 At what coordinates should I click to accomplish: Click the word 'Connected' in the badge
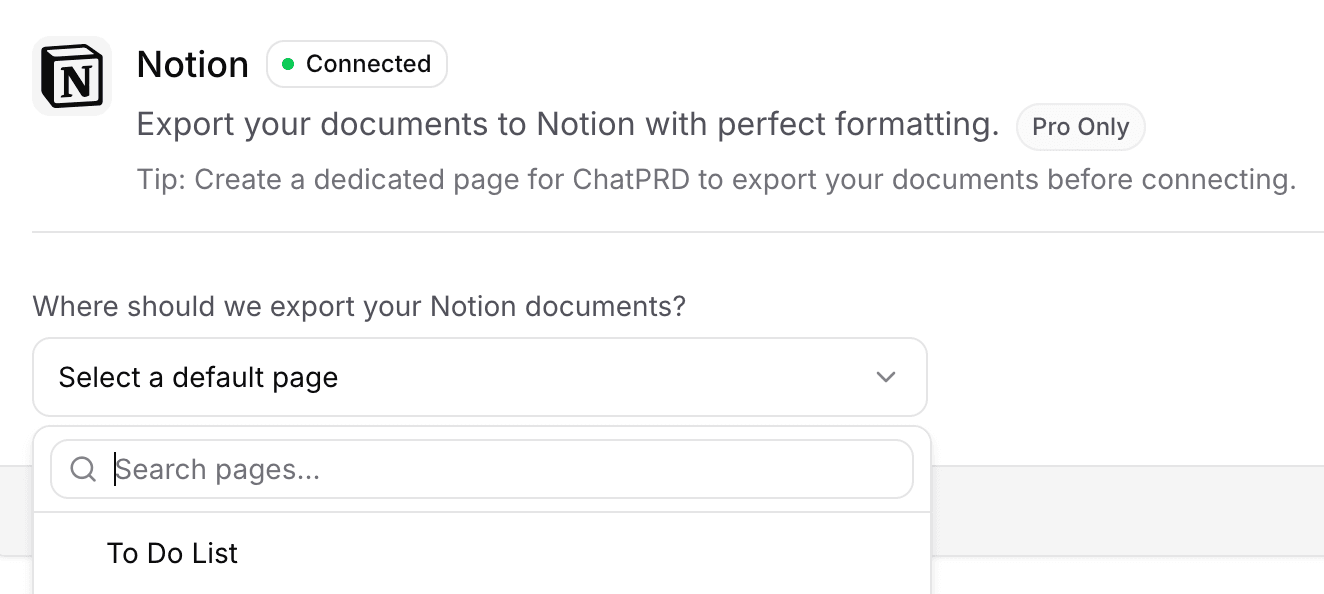coord(368,64)
